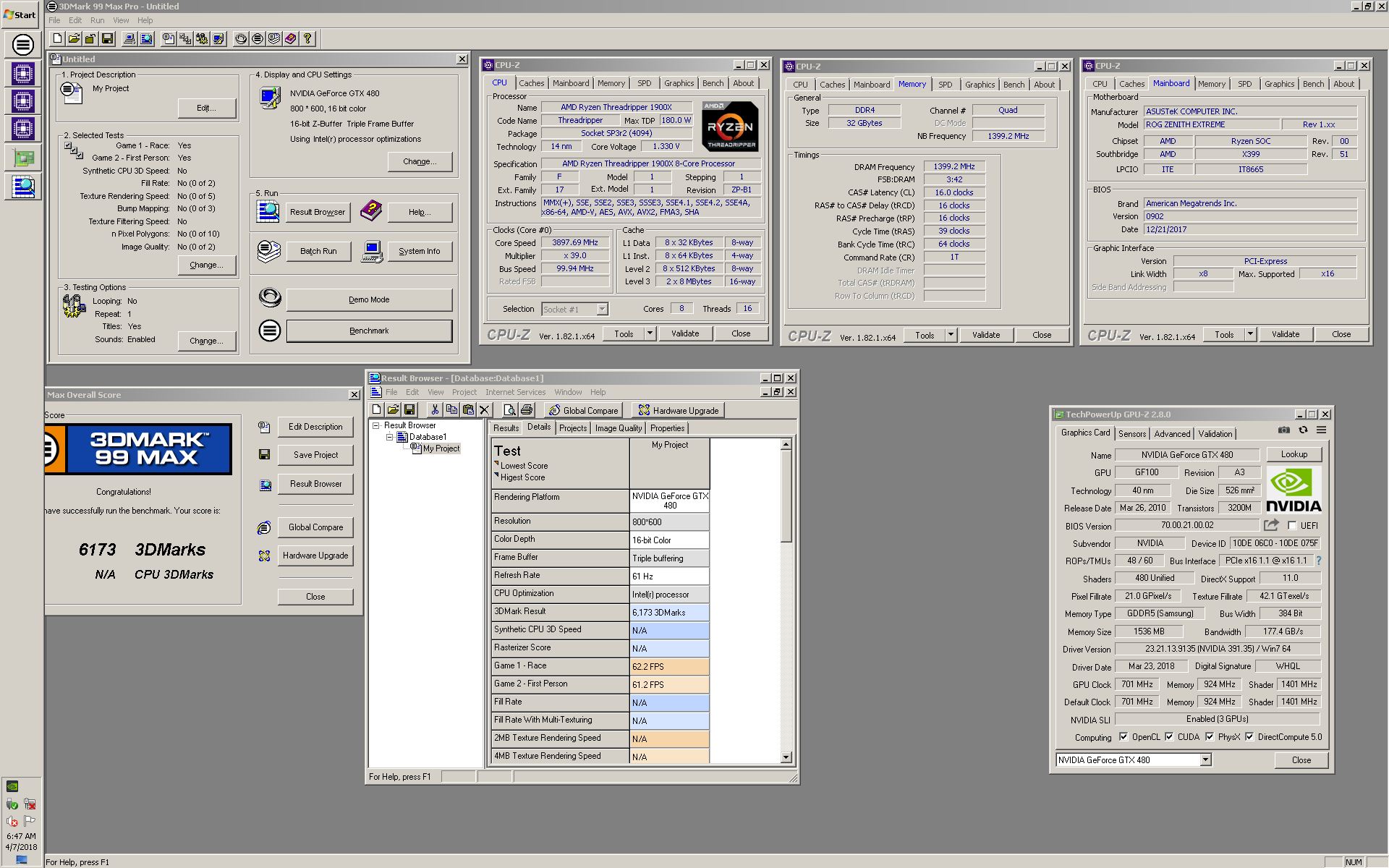This screenshot has height=868, width=1389.
Task: Click New project icon in 3DMark toolbar
Action: (58, 38)
